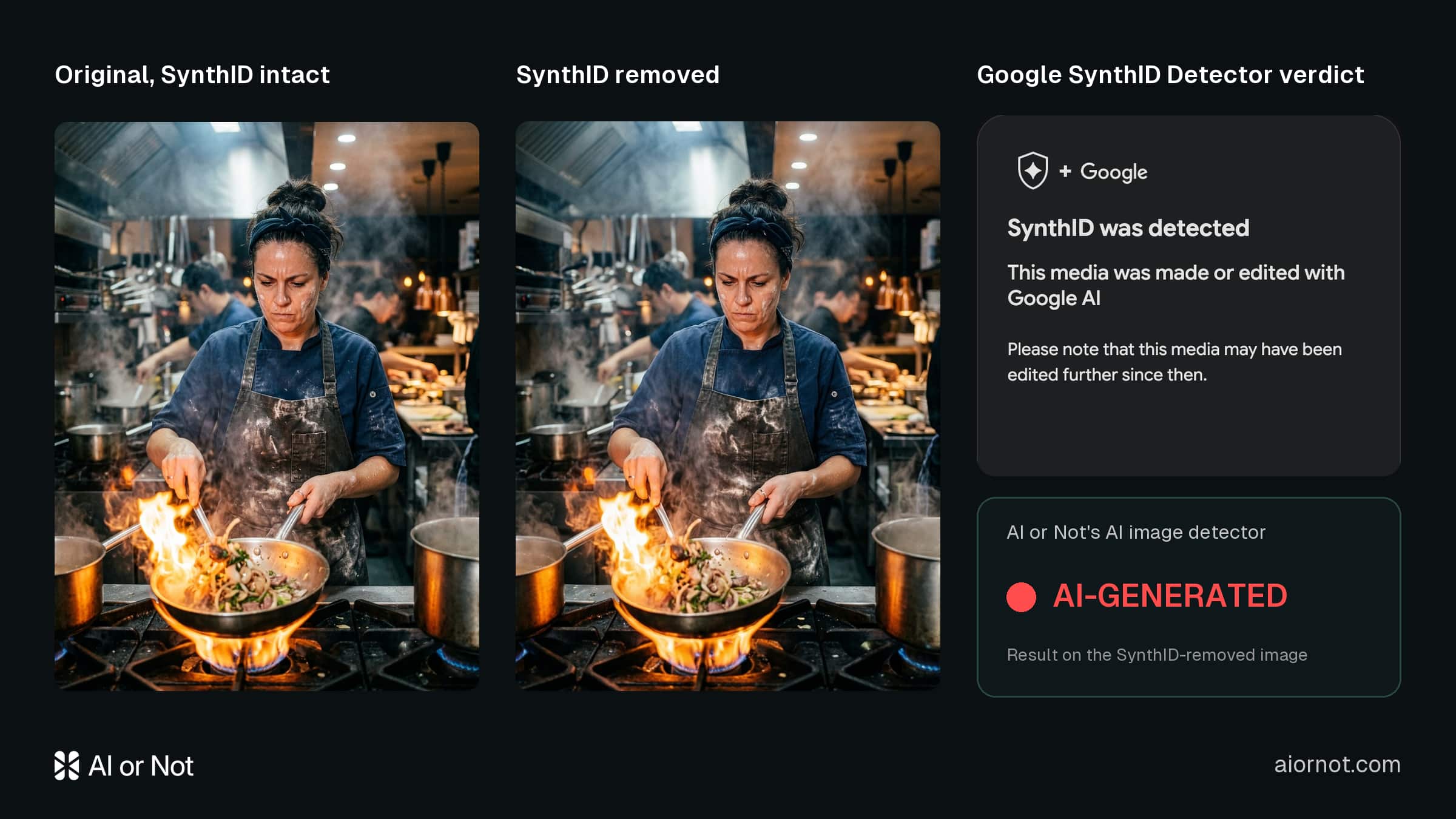1456x819 pixels.
Task: Open the SynthID removed image
Action: coord(728,406)
